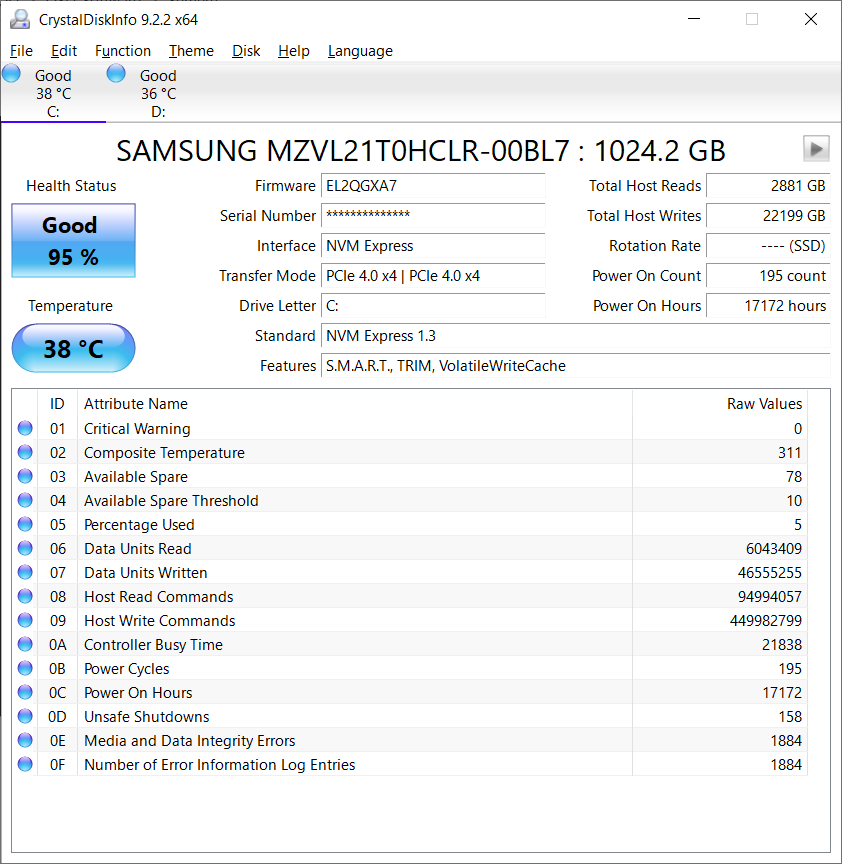Click the Raw Values column header
Image resolution: width=842 pixels, height=864 pixels.
point(763,404)
